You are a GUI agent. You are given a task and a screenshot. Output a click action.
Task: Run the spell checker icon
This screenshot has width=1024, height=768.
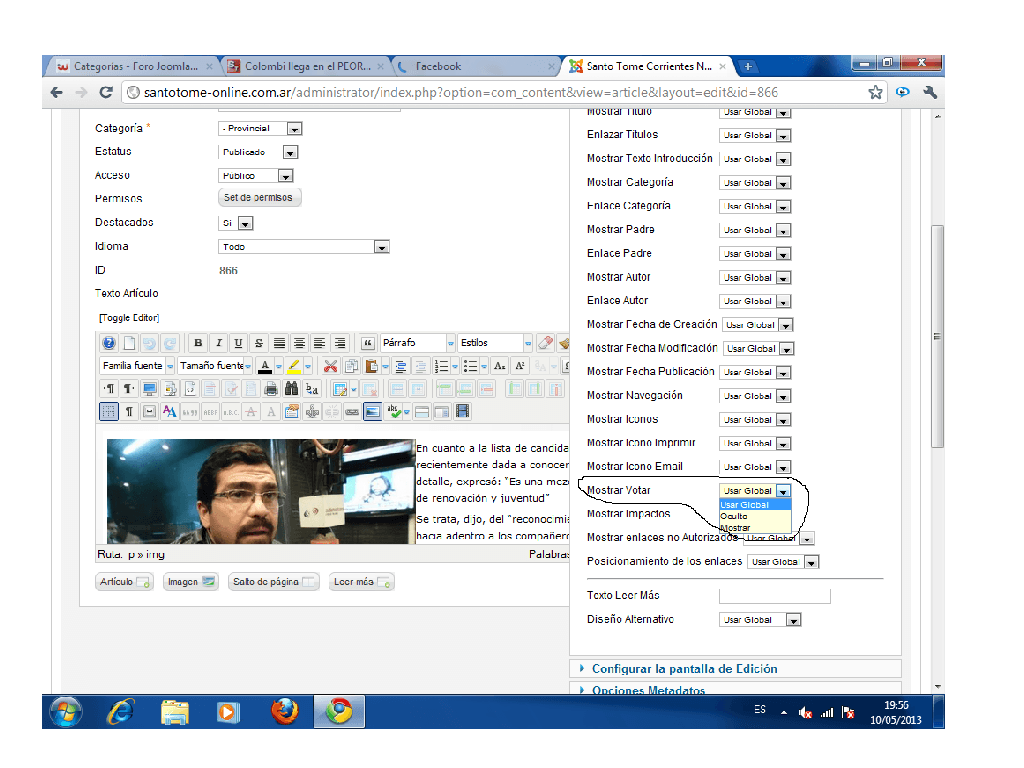394,411
